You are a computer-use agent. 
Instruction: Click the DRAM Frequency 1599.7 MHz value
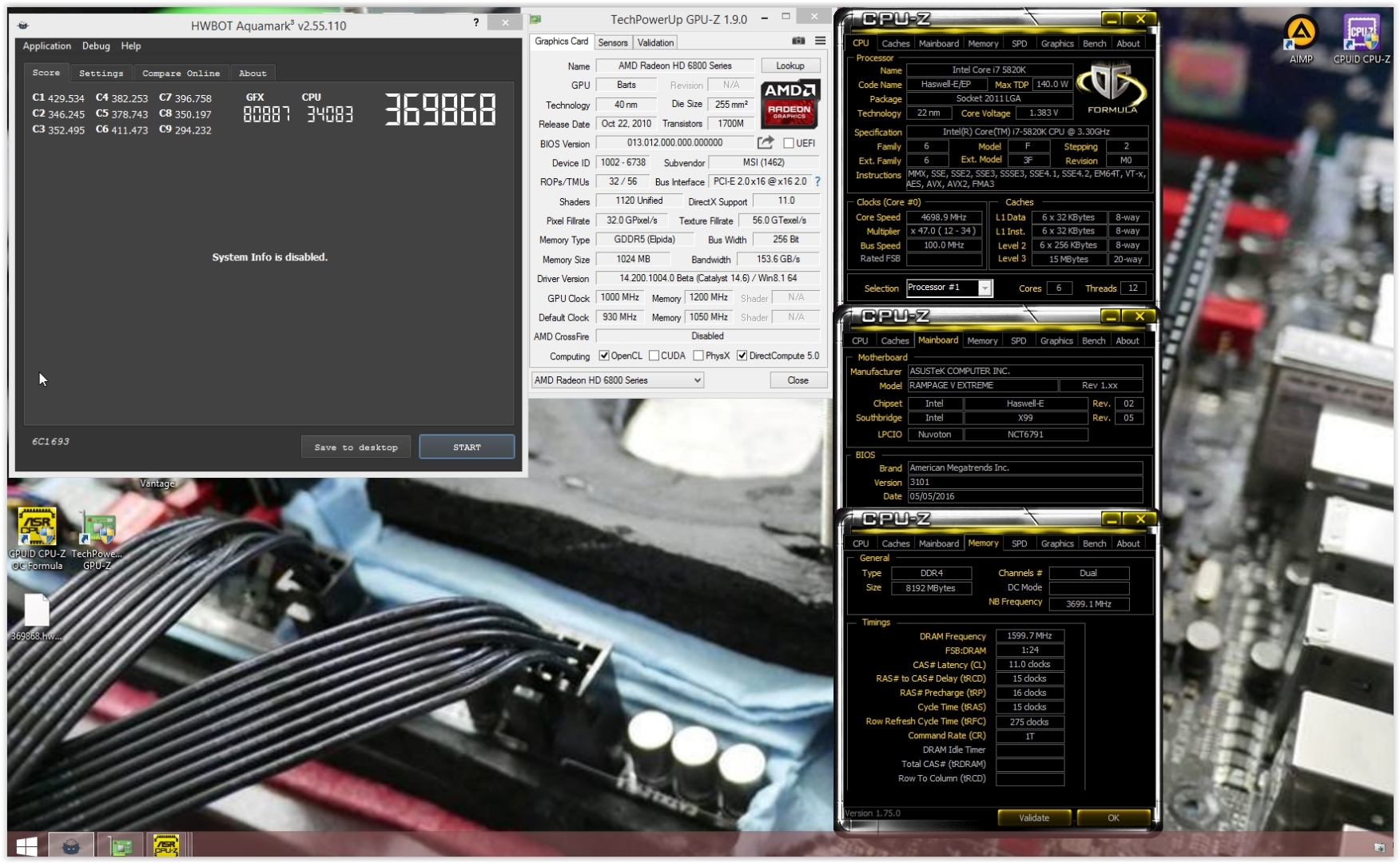[1029, 636]
